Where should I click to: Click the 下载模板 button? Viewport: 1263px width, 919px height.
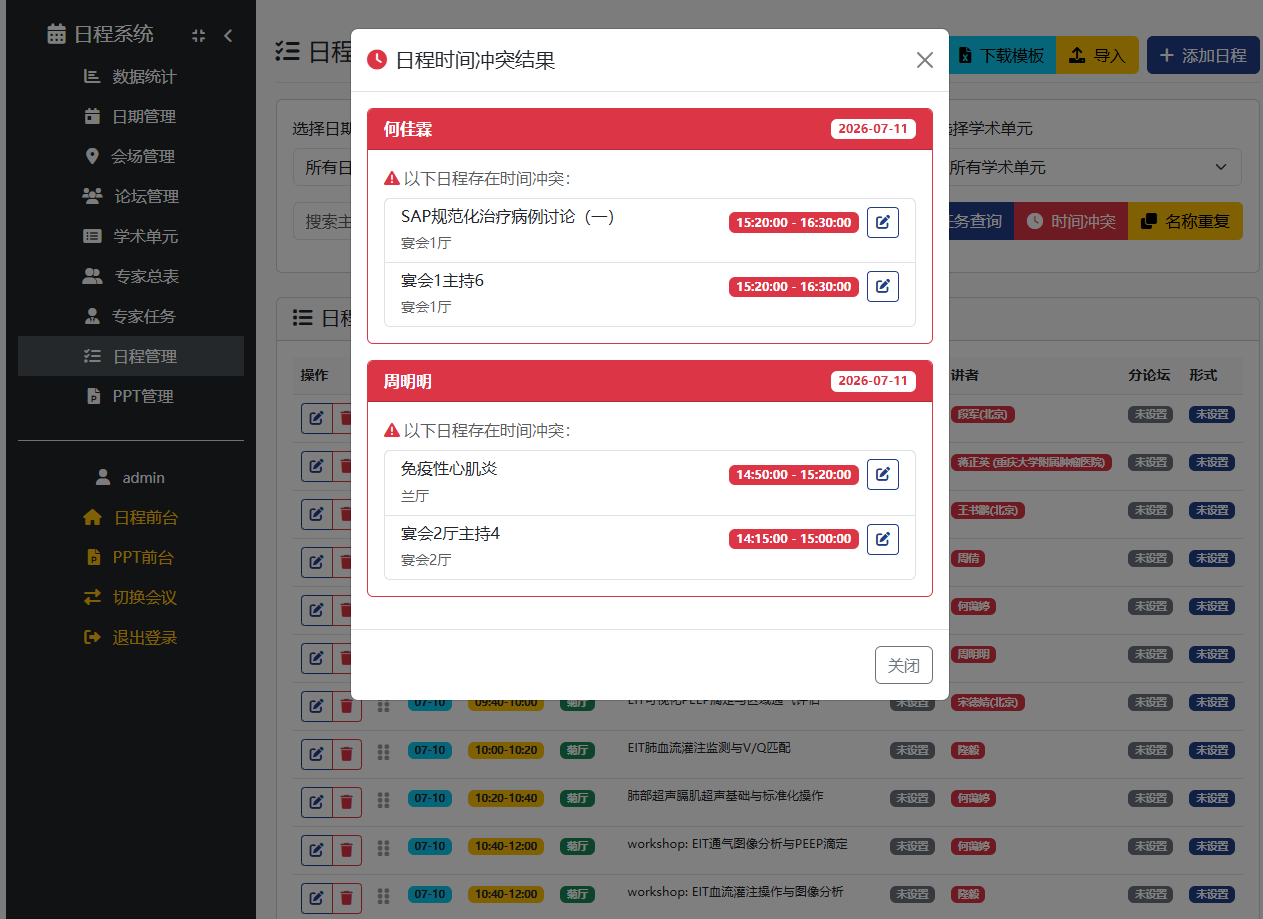pyautogui.click(x=1002, y=55)
